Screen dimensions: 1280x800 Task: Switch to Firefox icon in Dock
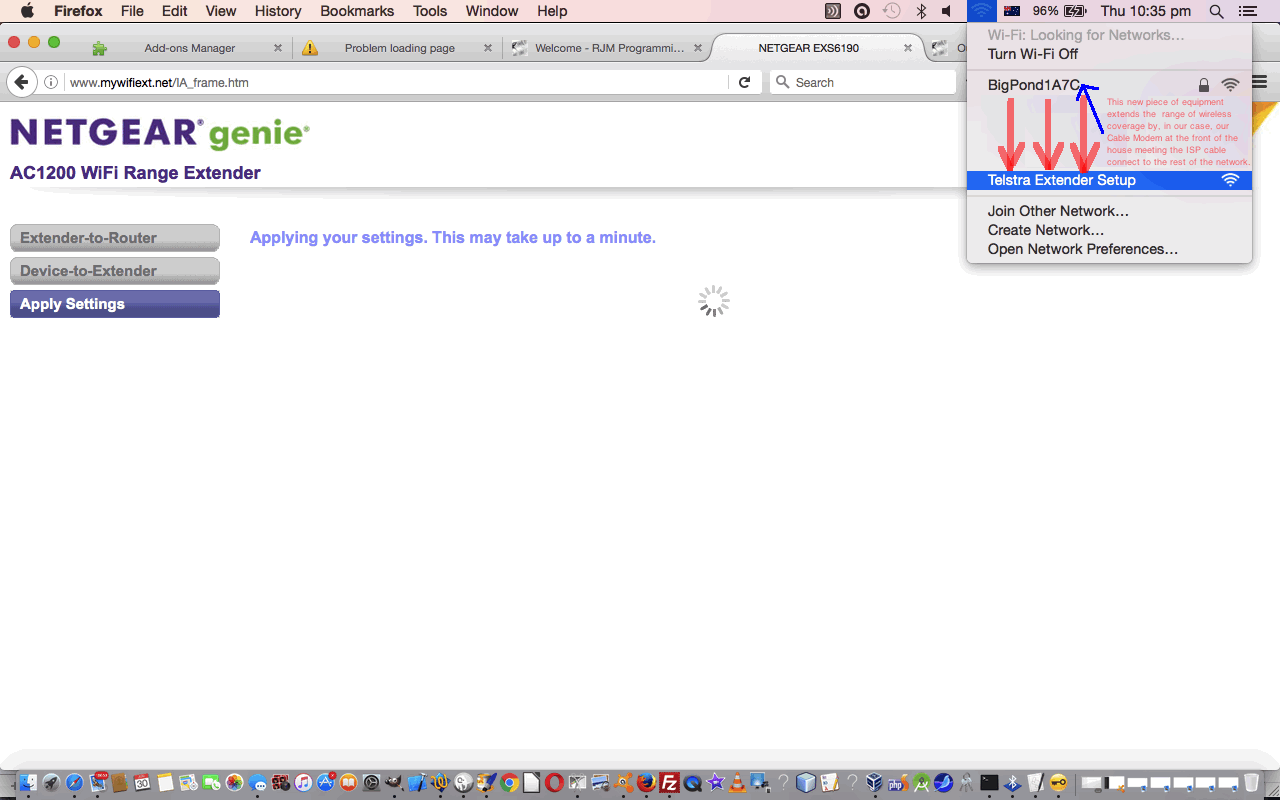point(647,783)
